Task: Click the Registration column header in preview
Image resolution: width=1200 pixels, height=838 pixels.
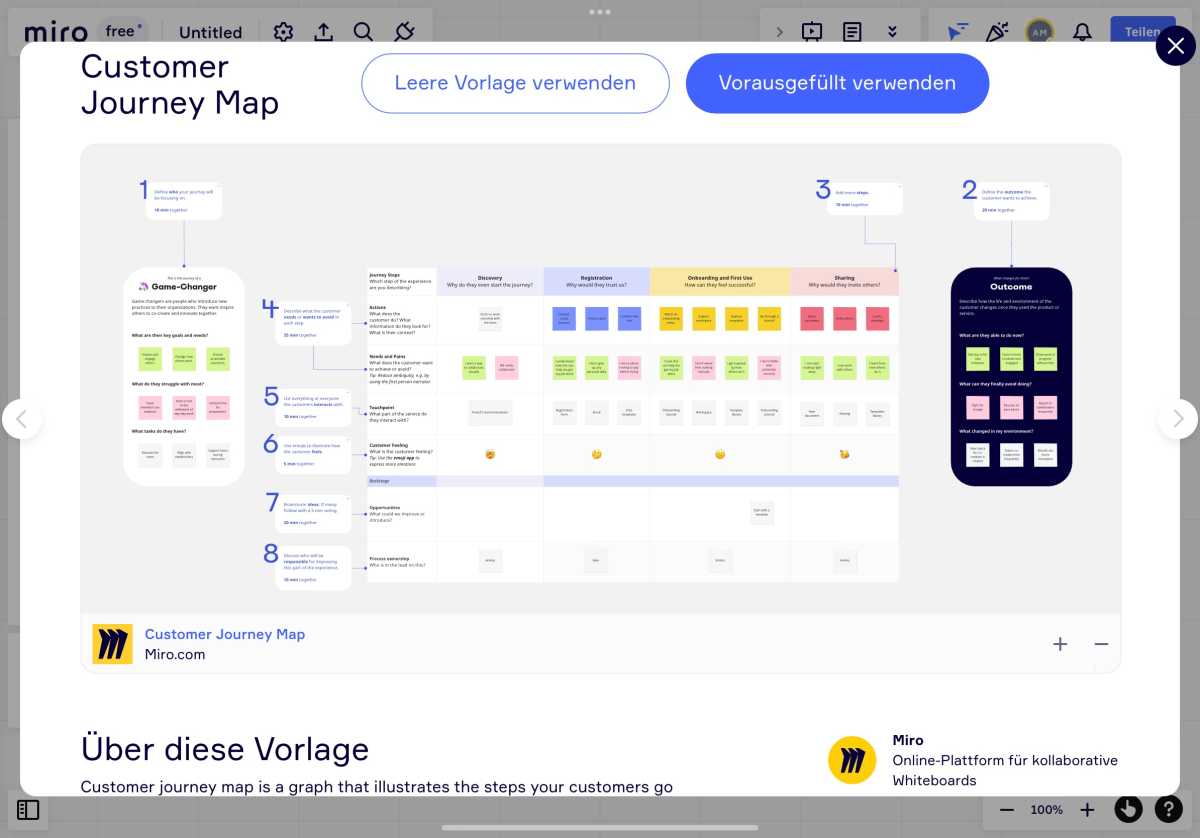Action: (x=596, y=281)
